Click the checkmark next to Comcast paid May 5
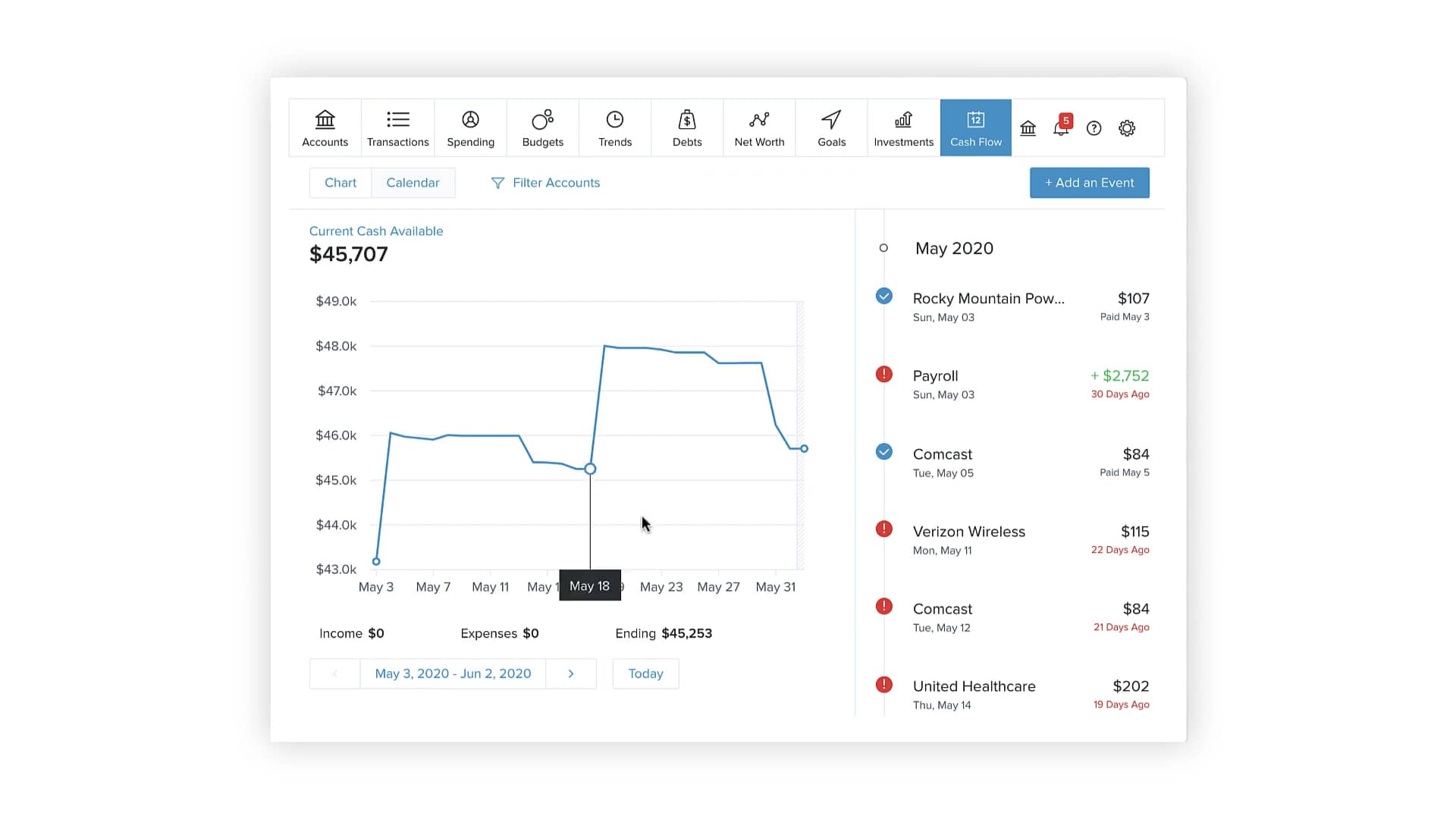 (x=883, y=451)
